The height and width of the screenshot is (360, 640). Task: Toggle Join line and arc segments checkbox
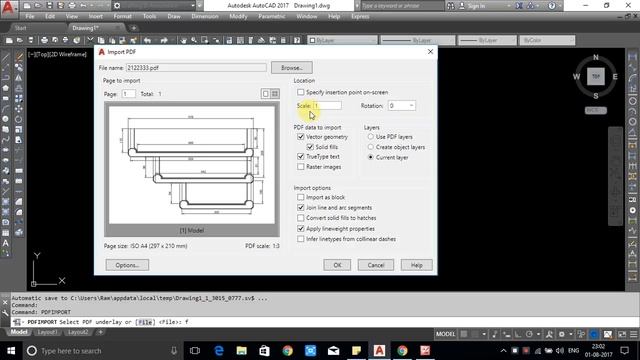click(x=301, y=207)
